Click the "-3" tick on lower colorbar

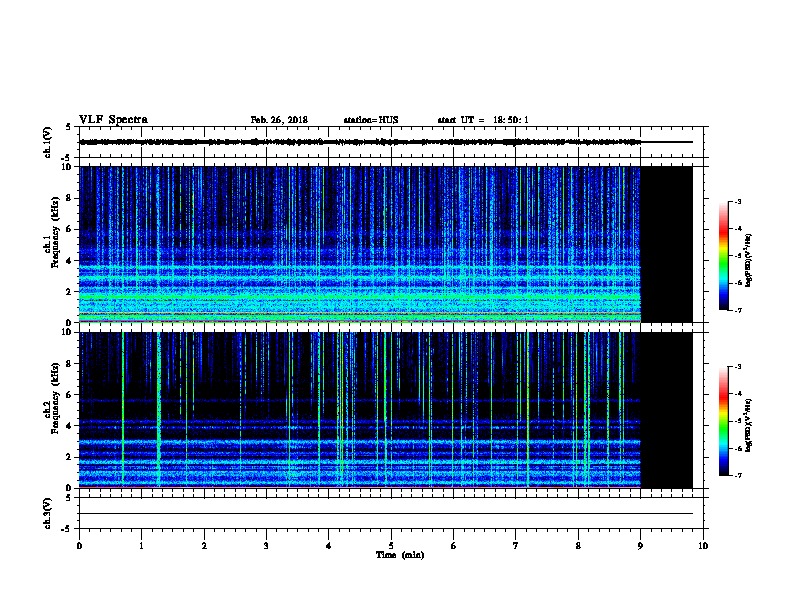coord(737,367)
